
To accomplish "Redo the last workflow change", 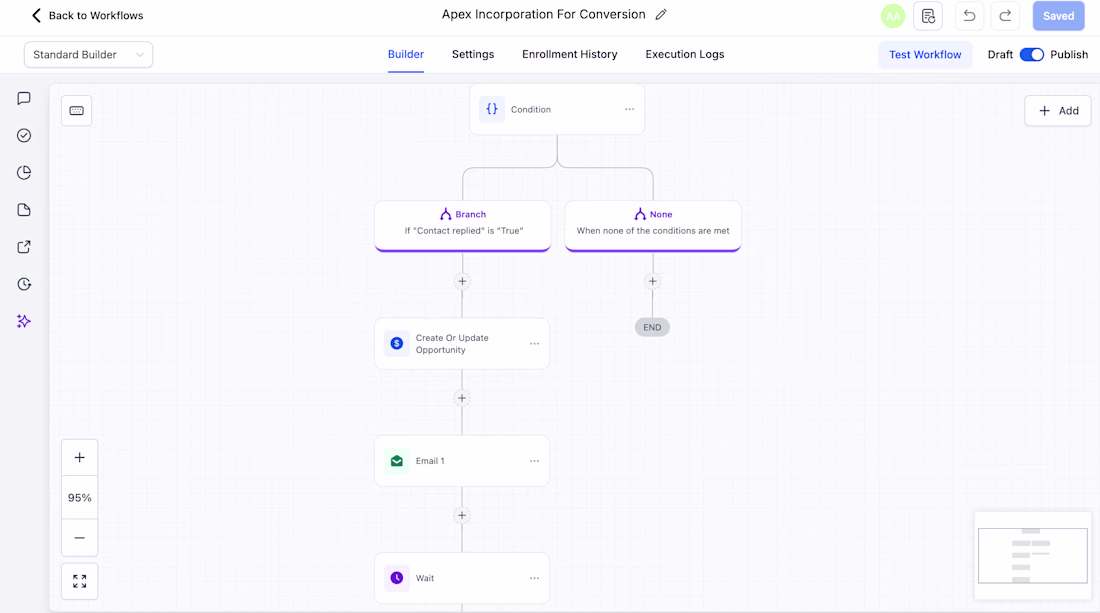I will pos(1005,15).
